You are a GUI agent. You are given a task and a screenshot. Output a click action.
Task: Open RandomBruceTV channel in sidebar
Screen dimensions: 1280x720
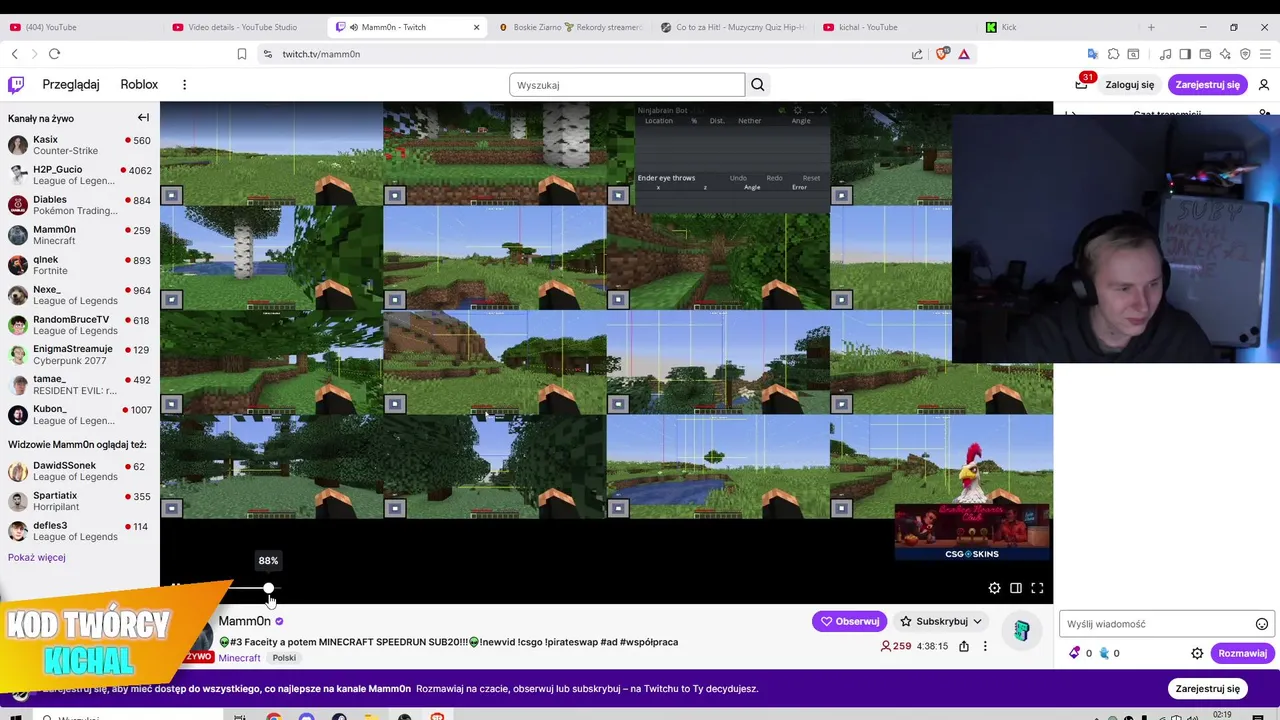(80, 325)
